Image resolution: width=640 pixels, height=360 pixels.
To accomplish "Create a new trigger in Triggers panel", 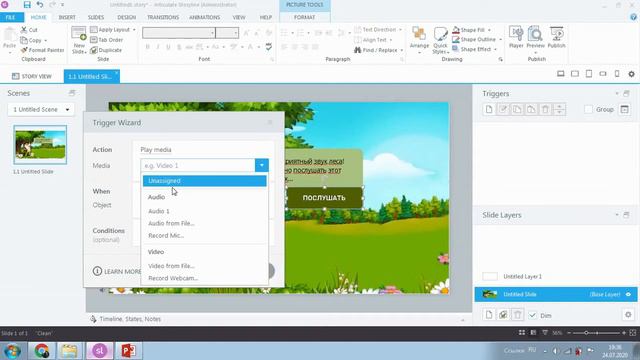I will tap(489, 109).
